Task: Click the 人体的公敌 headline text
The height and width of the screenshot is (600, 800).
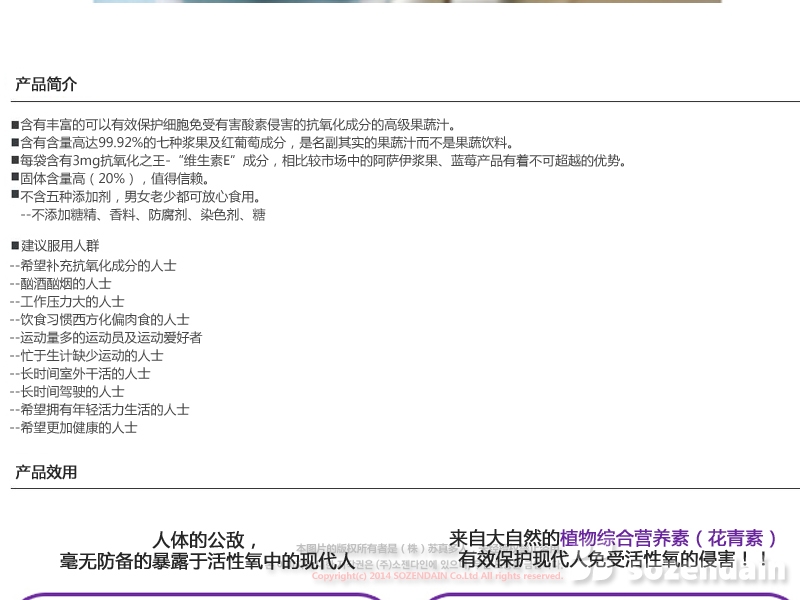Action: pyautogui.click(x=205, y=540)
